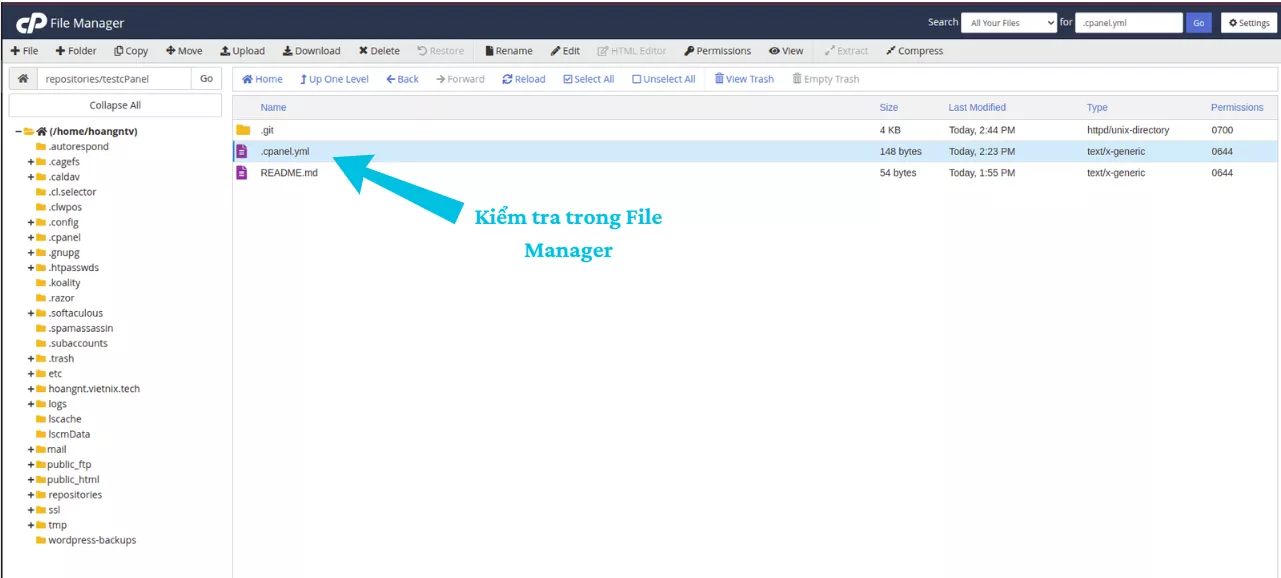Click the Download toolbar icon
The image size is (1281, 578).
tap(288, 51)
